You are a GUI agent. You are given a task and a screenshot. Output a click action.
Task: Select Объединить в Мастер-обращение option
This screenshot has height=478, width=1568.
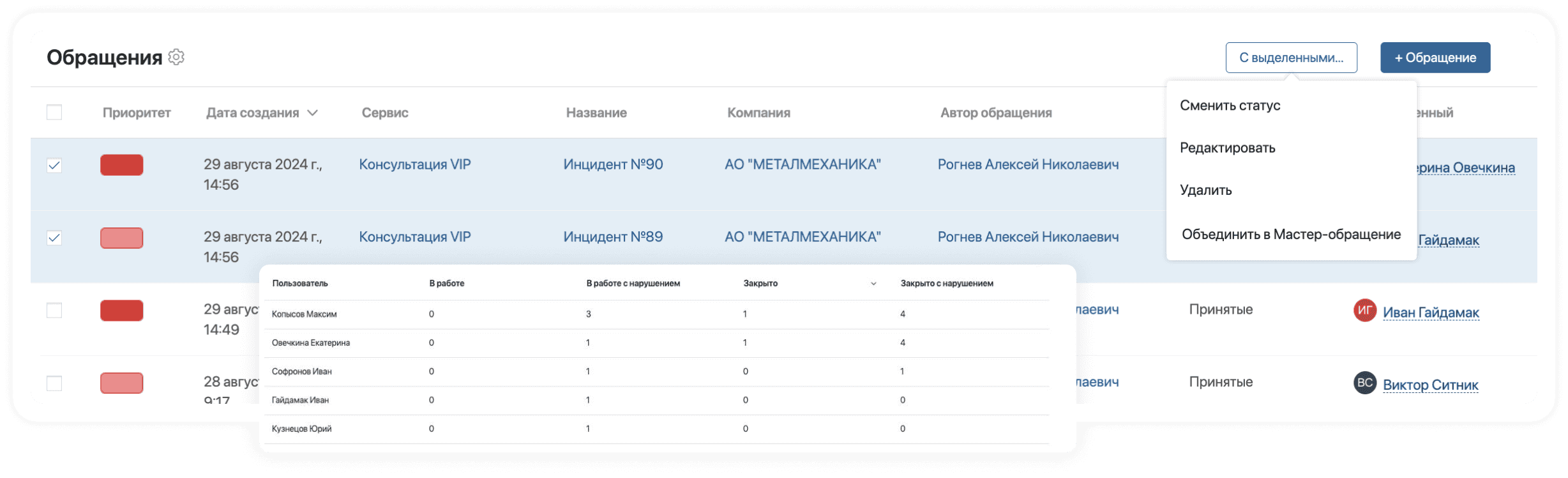[1290, 234]
